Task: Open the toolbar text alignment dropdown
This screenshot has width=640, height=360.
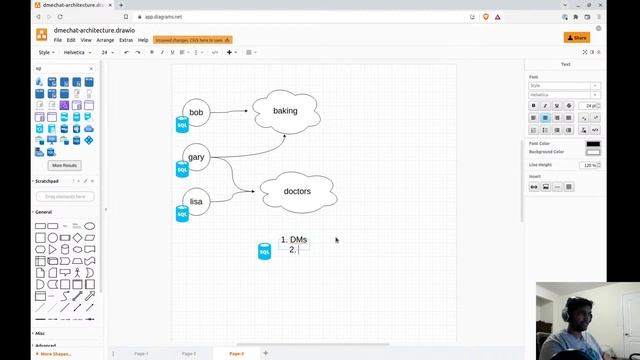Action: (x=183, y=52)
